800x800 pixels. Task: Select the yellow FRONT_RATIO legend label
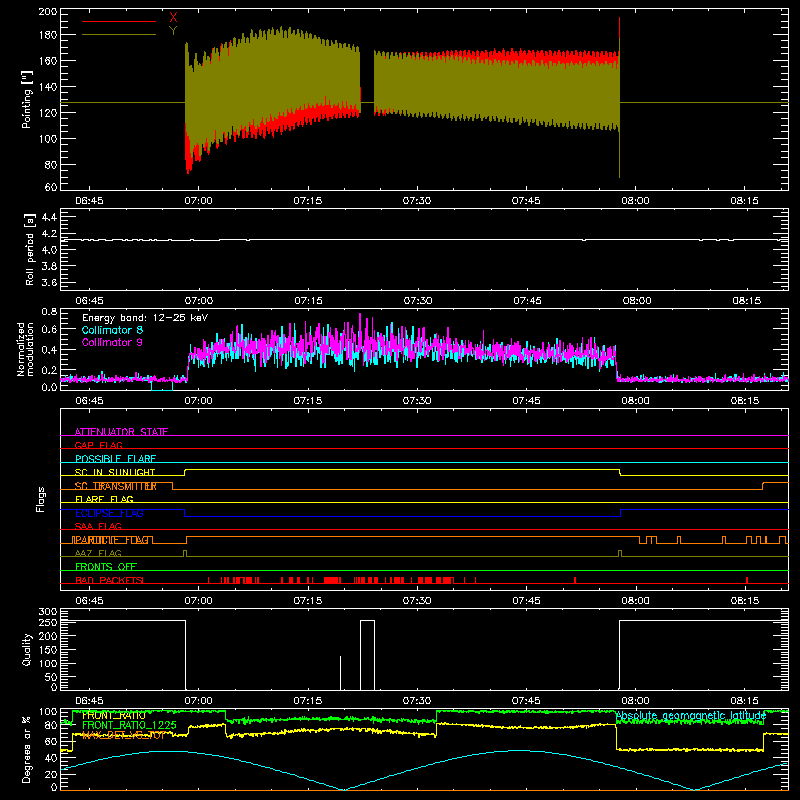(x=113, y=715)
